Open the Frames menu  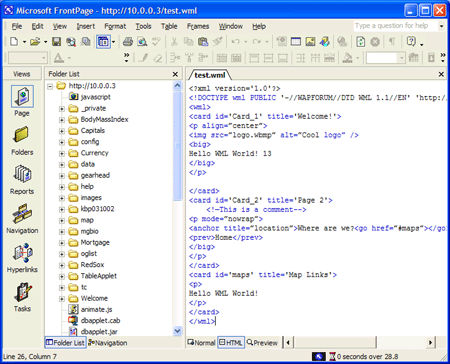pos(198,26)
